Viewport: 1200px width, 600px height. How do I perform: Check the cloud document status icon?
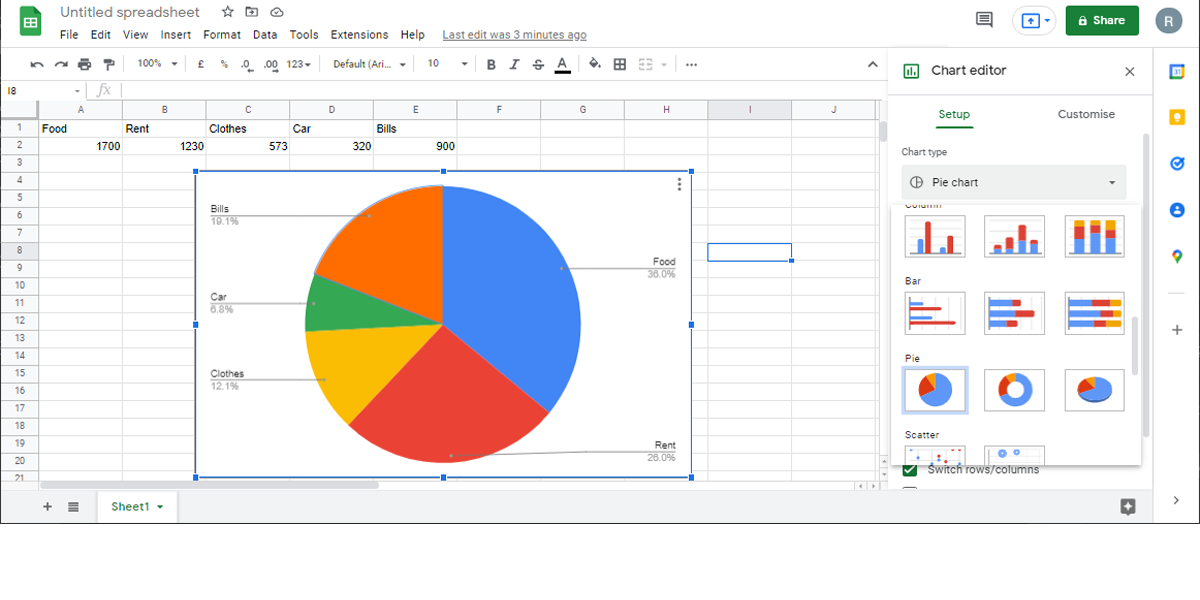coord(277,12)
